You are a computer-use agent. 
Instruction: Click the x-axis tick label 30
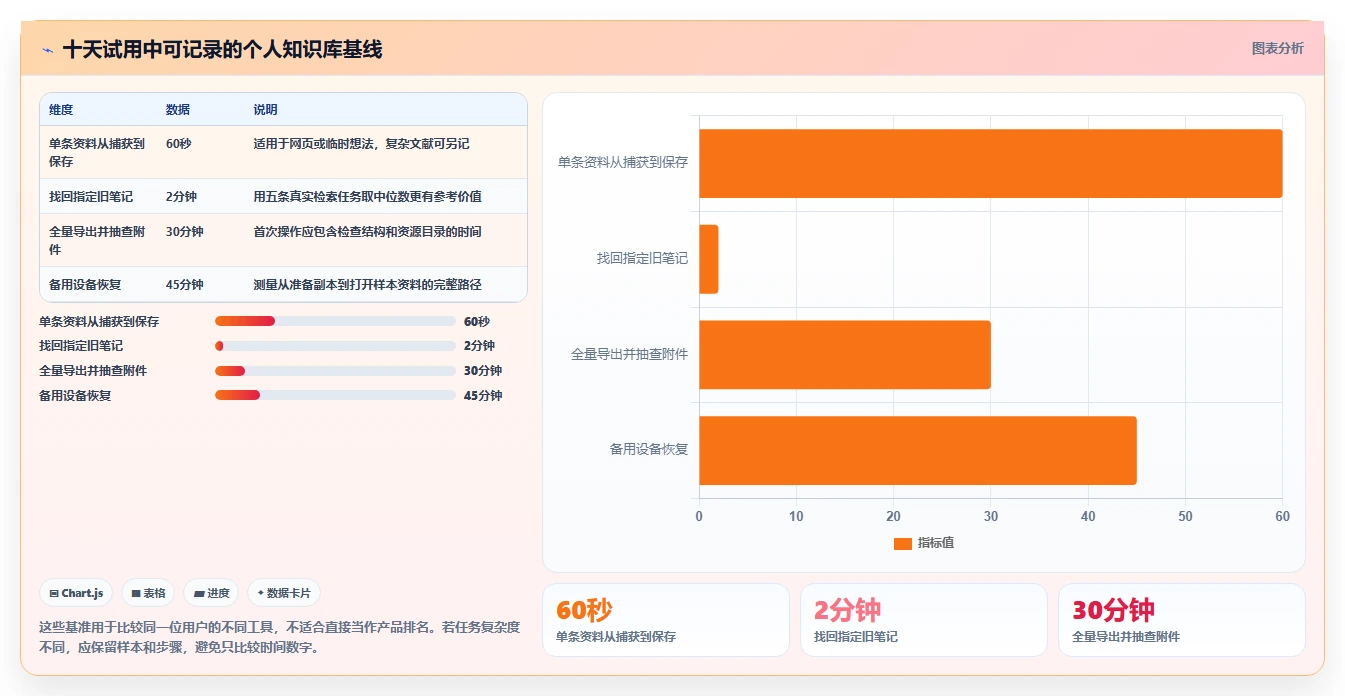click(990, 517)
